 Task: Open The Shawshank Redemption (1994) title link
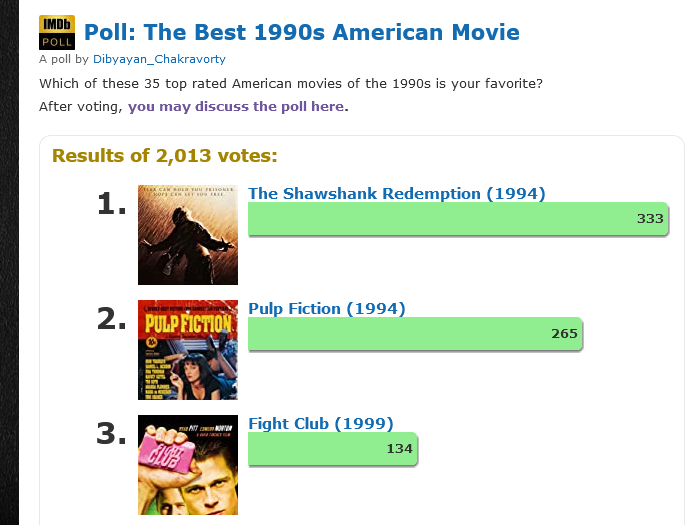(x=396, y=194)
